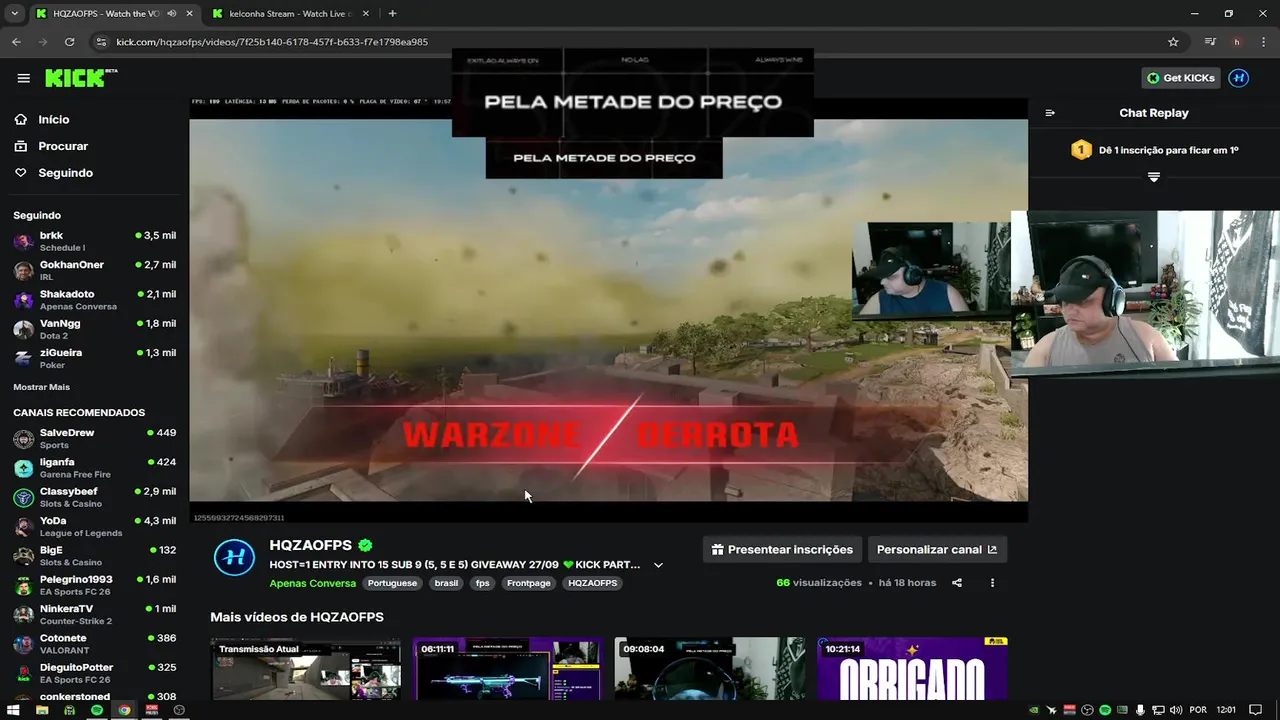The image size is (1280, 720).
Task: Click Get KICKs button
Action: 1181,78
